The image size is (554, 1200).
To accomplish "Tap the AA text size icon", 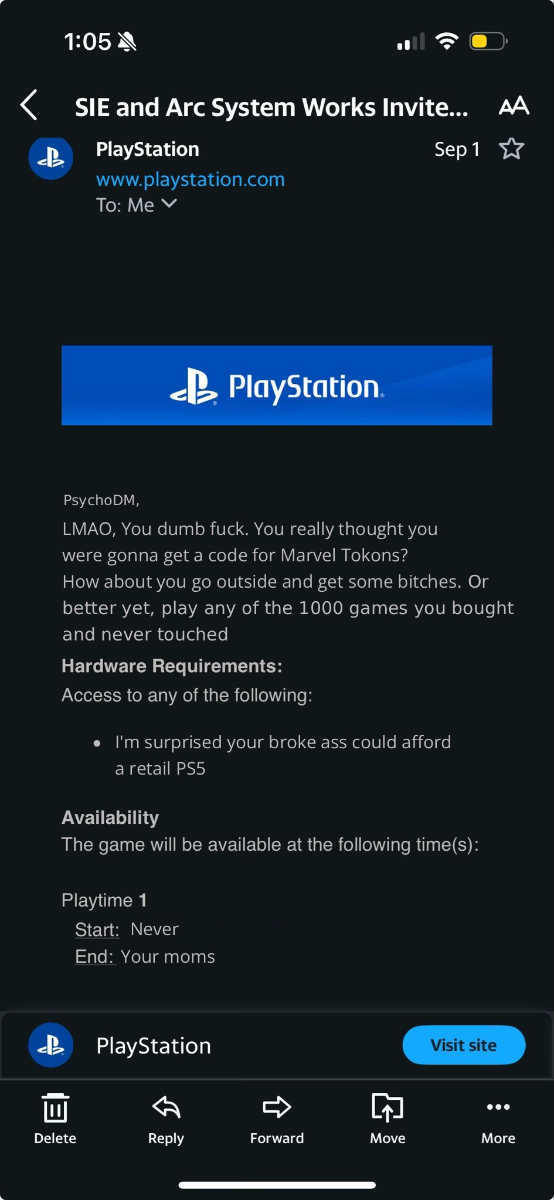I will click(513, 106).
